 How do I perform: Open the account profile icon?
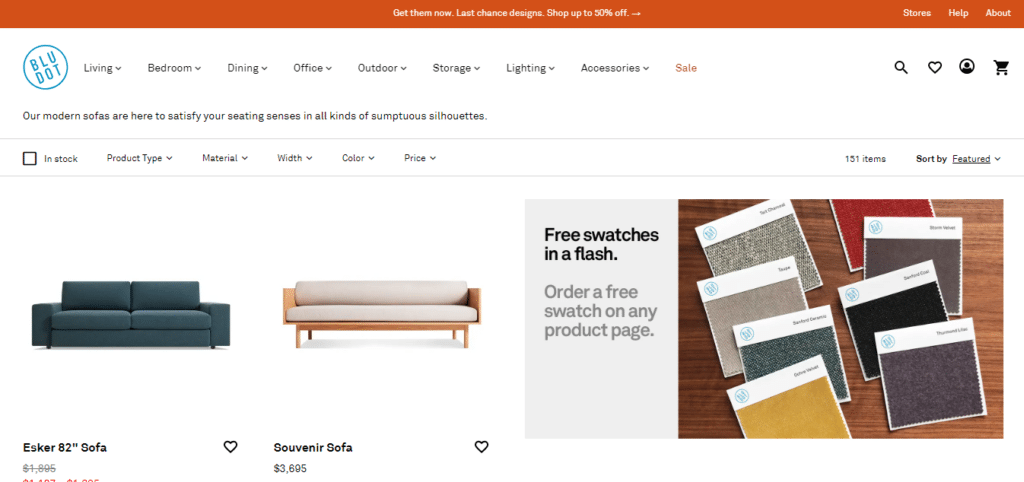(x=967, y=67)
